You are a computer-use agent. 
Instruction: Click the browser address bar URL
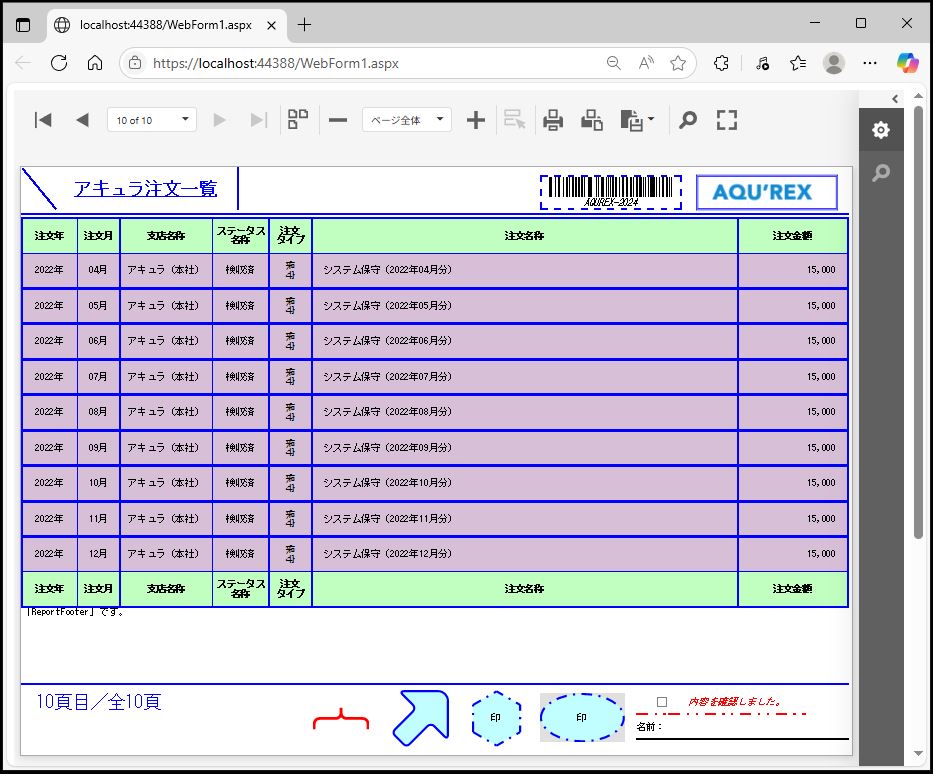[275, 63]
